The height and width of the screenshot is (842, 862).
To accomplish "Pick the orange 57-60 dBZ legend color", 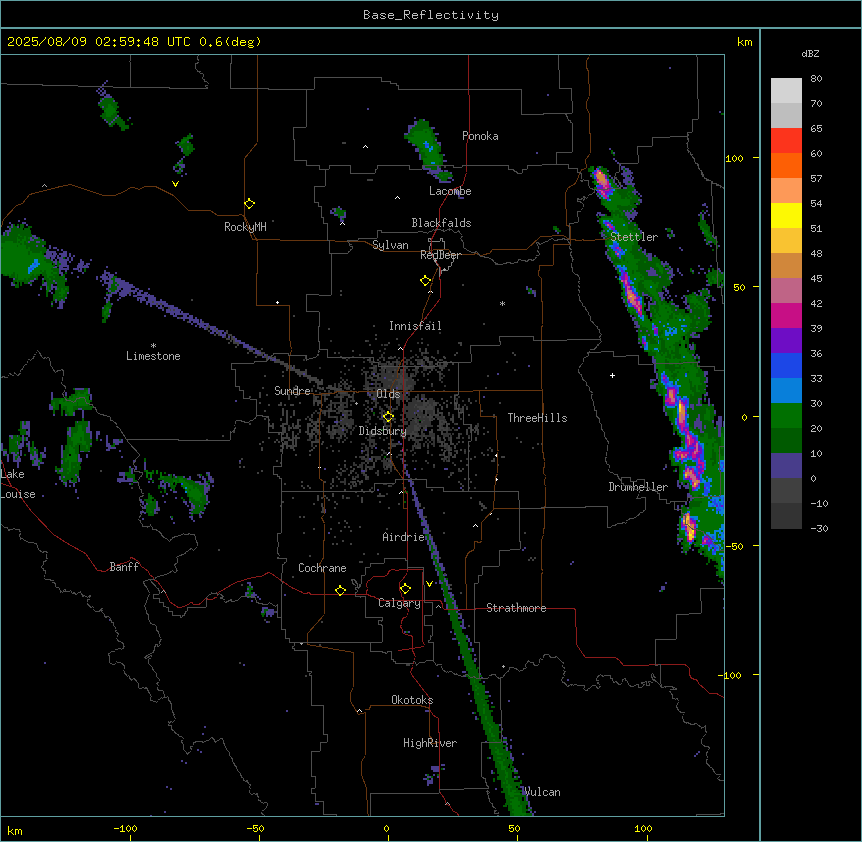I will (786, 166).
